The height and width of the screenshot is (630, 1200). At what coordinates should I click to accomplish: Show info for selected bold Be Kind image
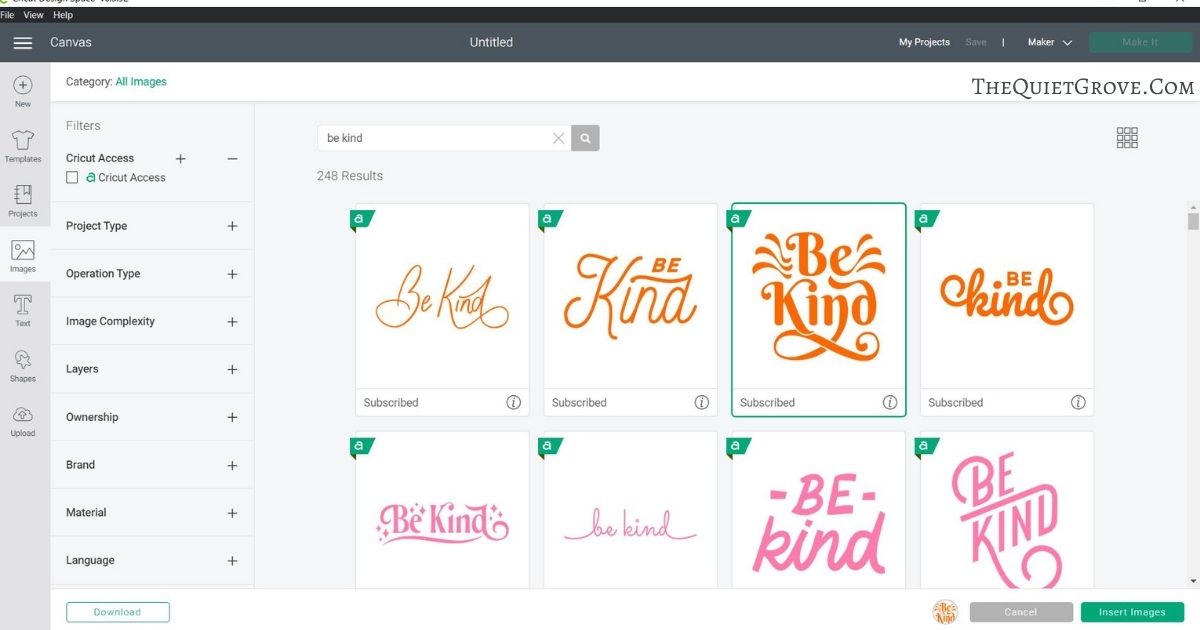890,403
